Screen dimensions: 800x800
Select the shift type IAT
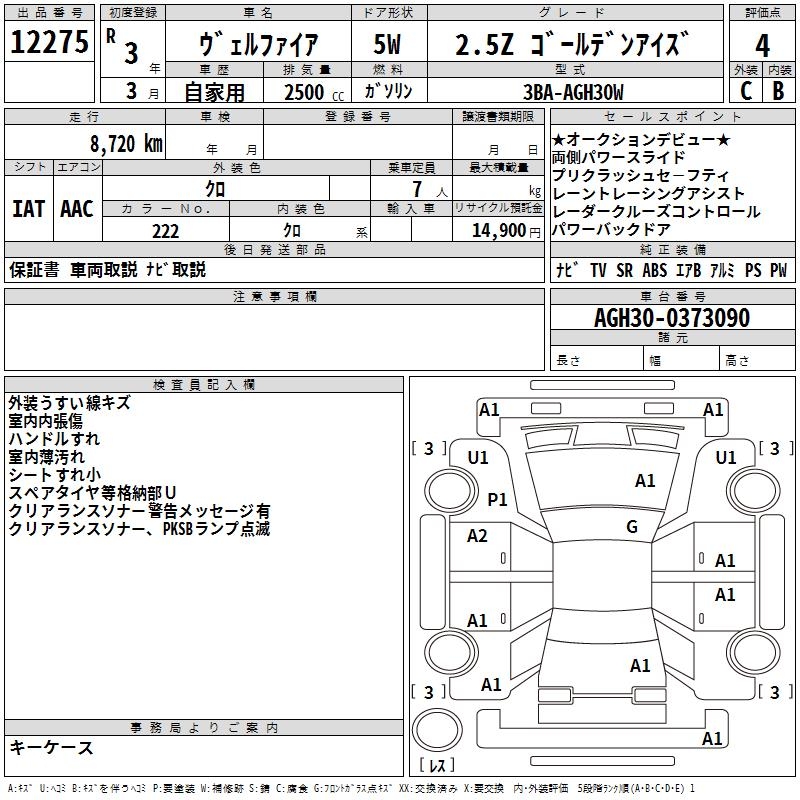coord(28,209)
